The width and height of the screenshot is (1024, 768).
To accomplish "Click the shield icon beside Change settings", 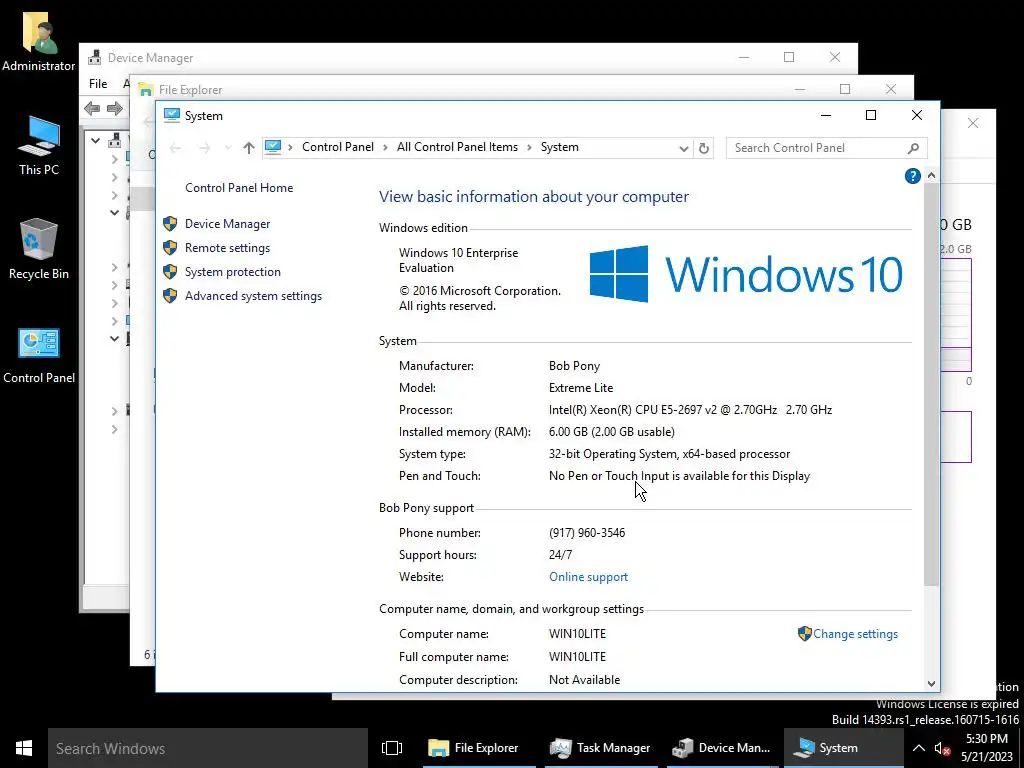I will 805,633.
